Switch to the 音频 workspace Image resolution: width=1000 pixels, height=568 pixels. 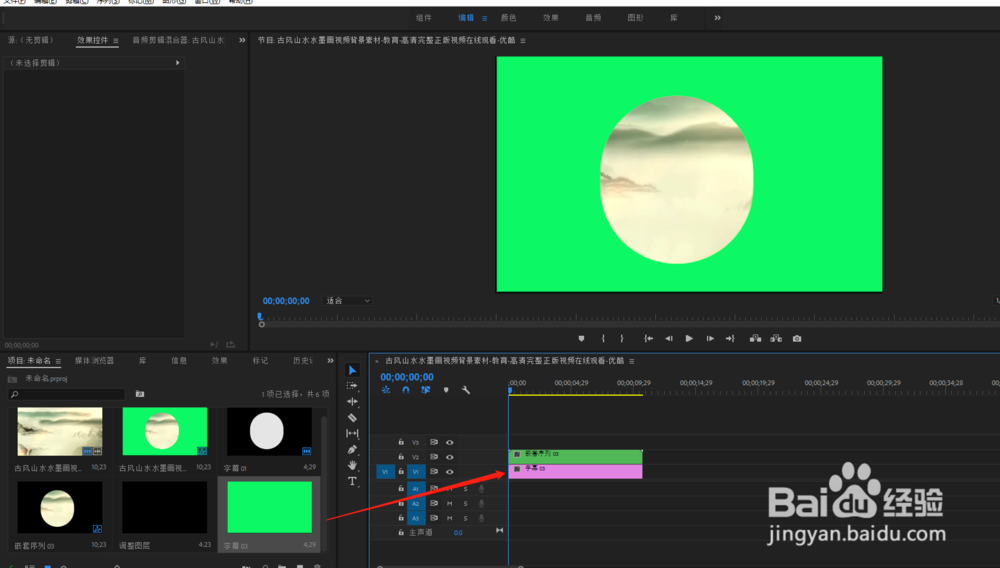[593, 18]
